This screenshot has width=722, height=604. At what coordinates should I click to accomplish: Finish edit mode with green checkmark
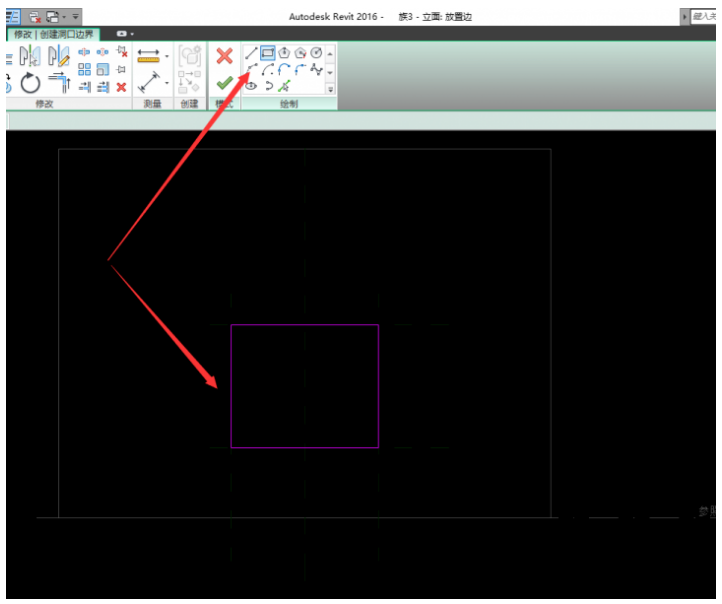coord(224,83)
